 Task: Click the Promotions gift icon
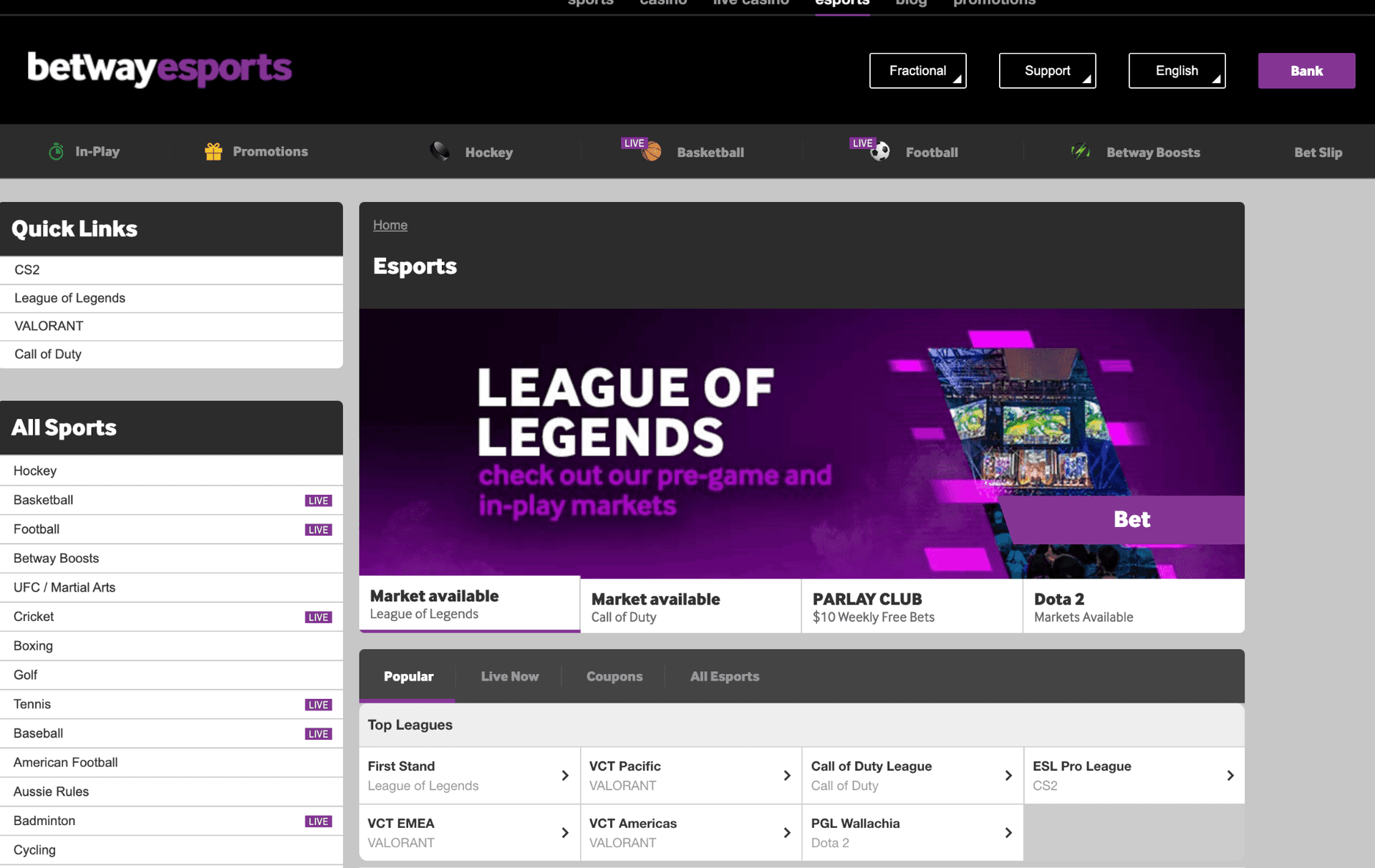click(212, 151)
